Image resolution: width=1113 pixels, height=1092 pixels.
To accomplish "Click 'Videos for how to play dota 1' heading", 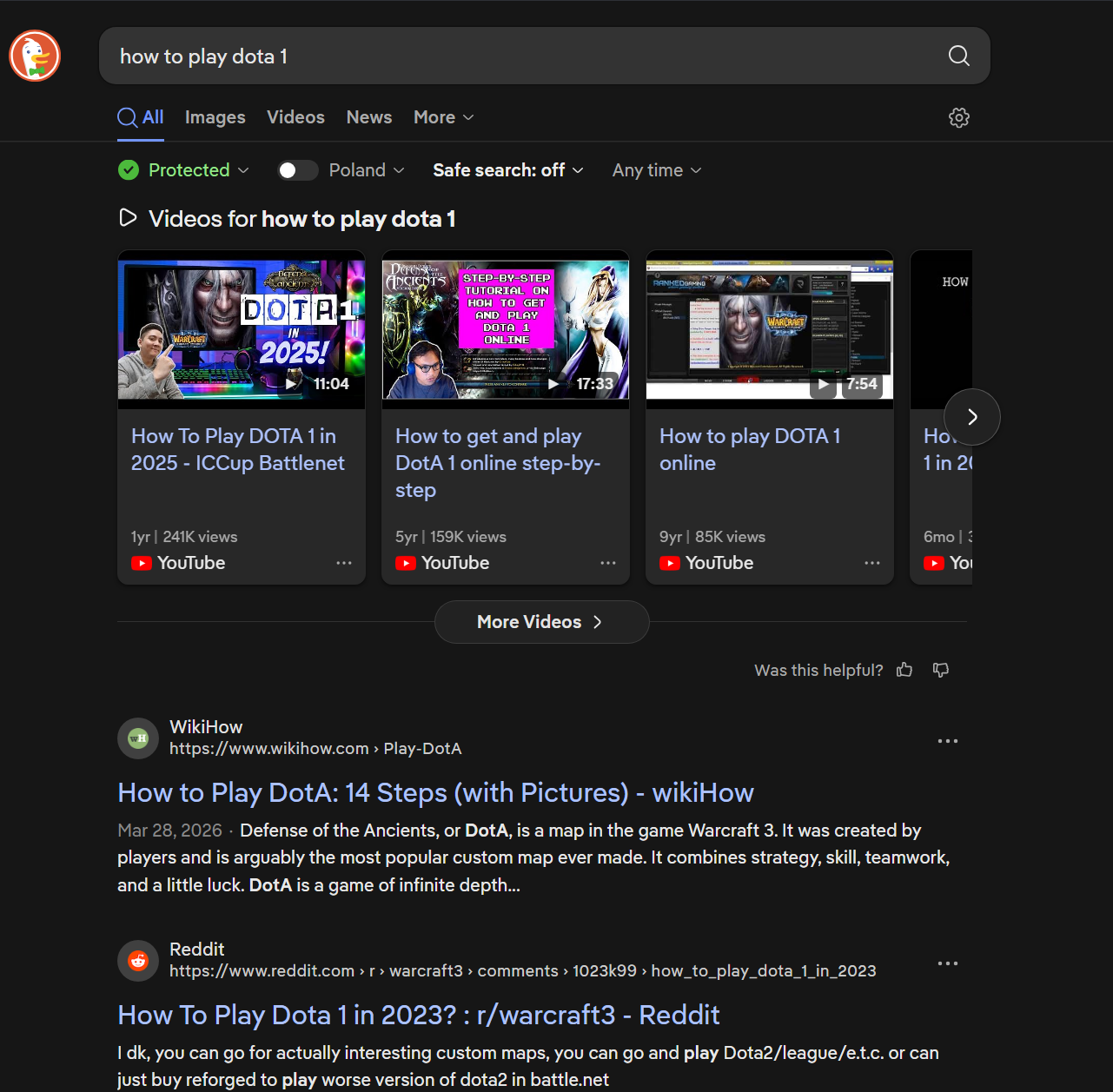I will tap(302, 218).
